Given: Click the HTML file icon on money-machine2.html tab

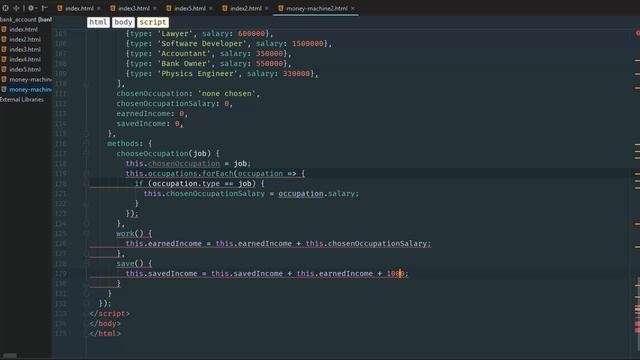Looking at the screenshot, I should tap(281, 8).
